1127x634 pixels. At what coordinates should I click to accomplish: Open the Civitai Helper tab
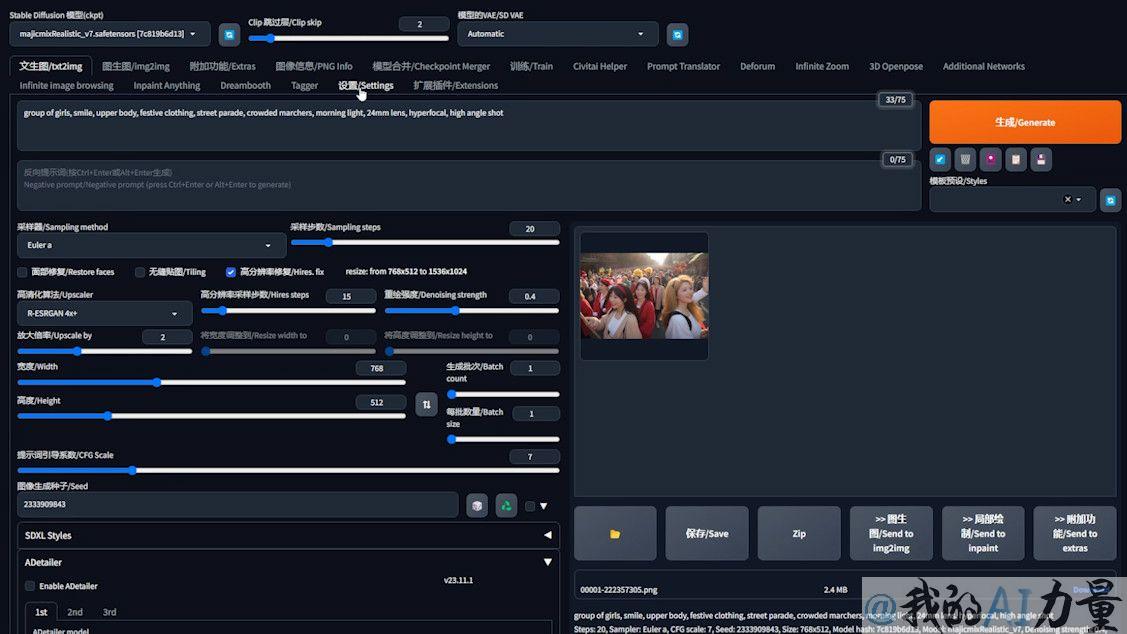[600, 66]
